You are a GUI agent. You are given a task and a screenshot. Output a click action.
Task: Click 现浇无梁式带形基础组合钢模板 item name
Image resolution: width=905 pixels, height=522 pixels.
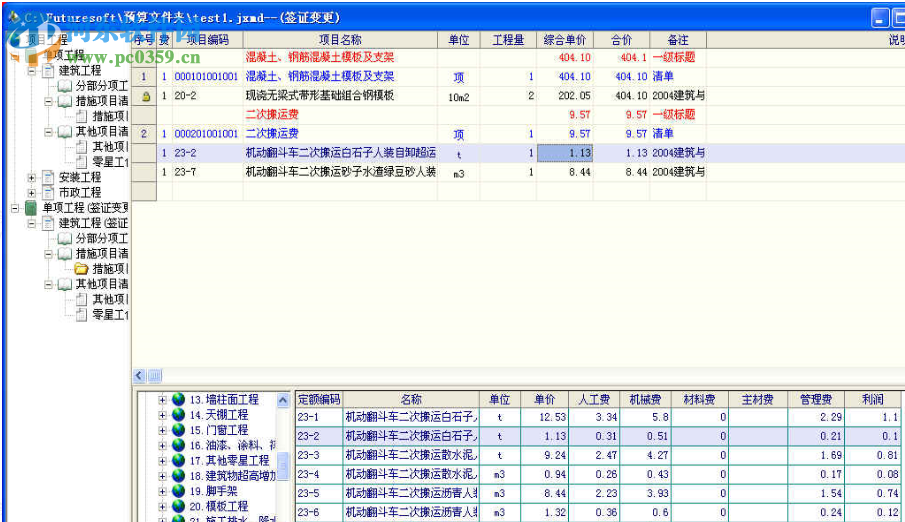click(320, 96)
